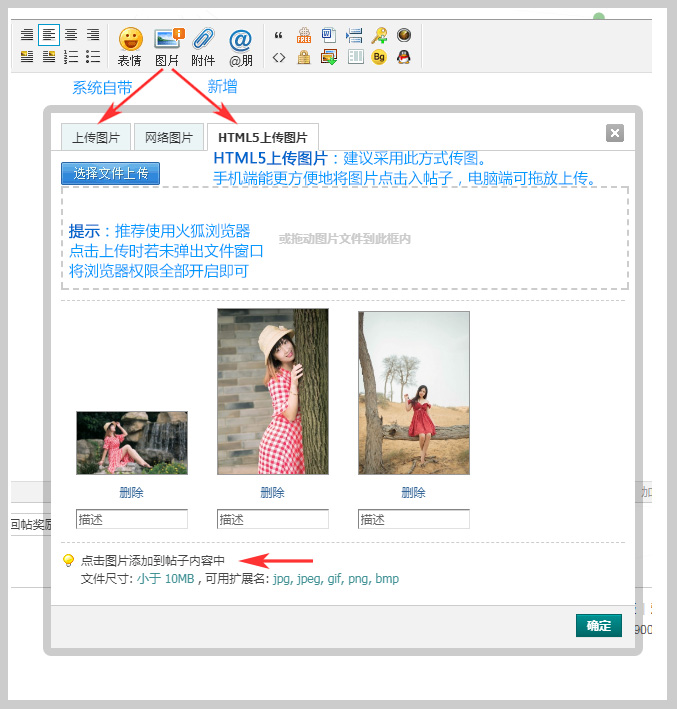
Task: Click the FREE free-content icon
Action: point(304,35)
